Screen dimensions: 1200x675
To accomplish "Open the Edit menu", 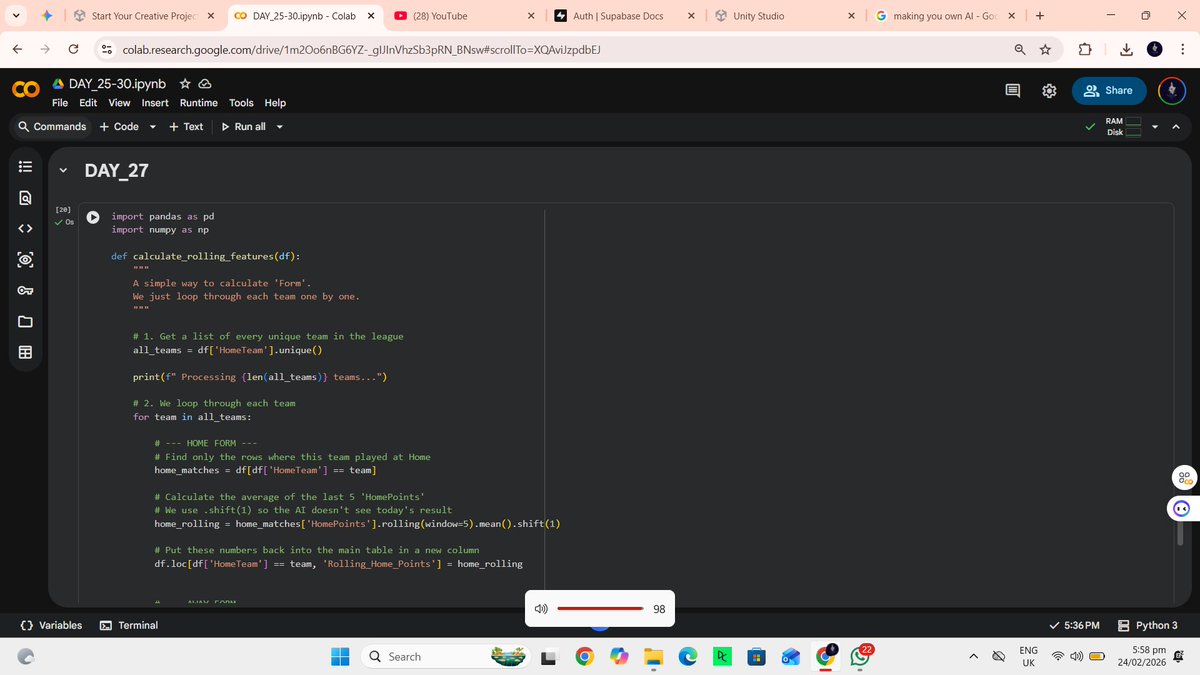I will coord(88,102).
